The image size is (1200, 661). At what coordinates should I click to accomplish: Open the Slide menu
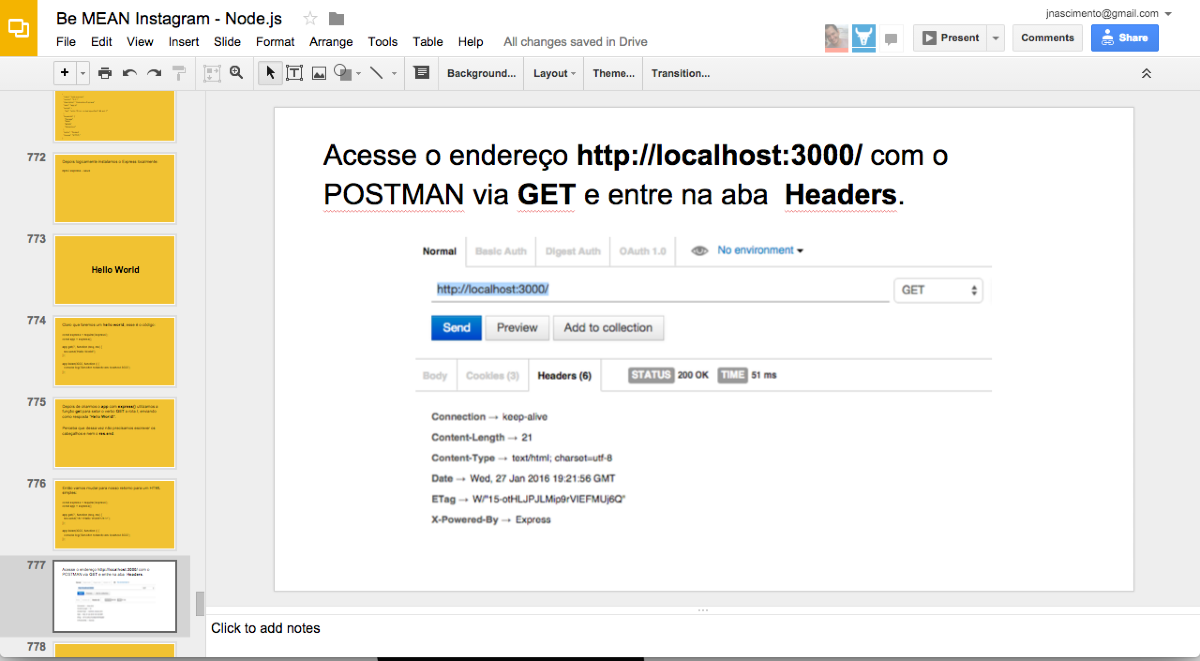227,42
